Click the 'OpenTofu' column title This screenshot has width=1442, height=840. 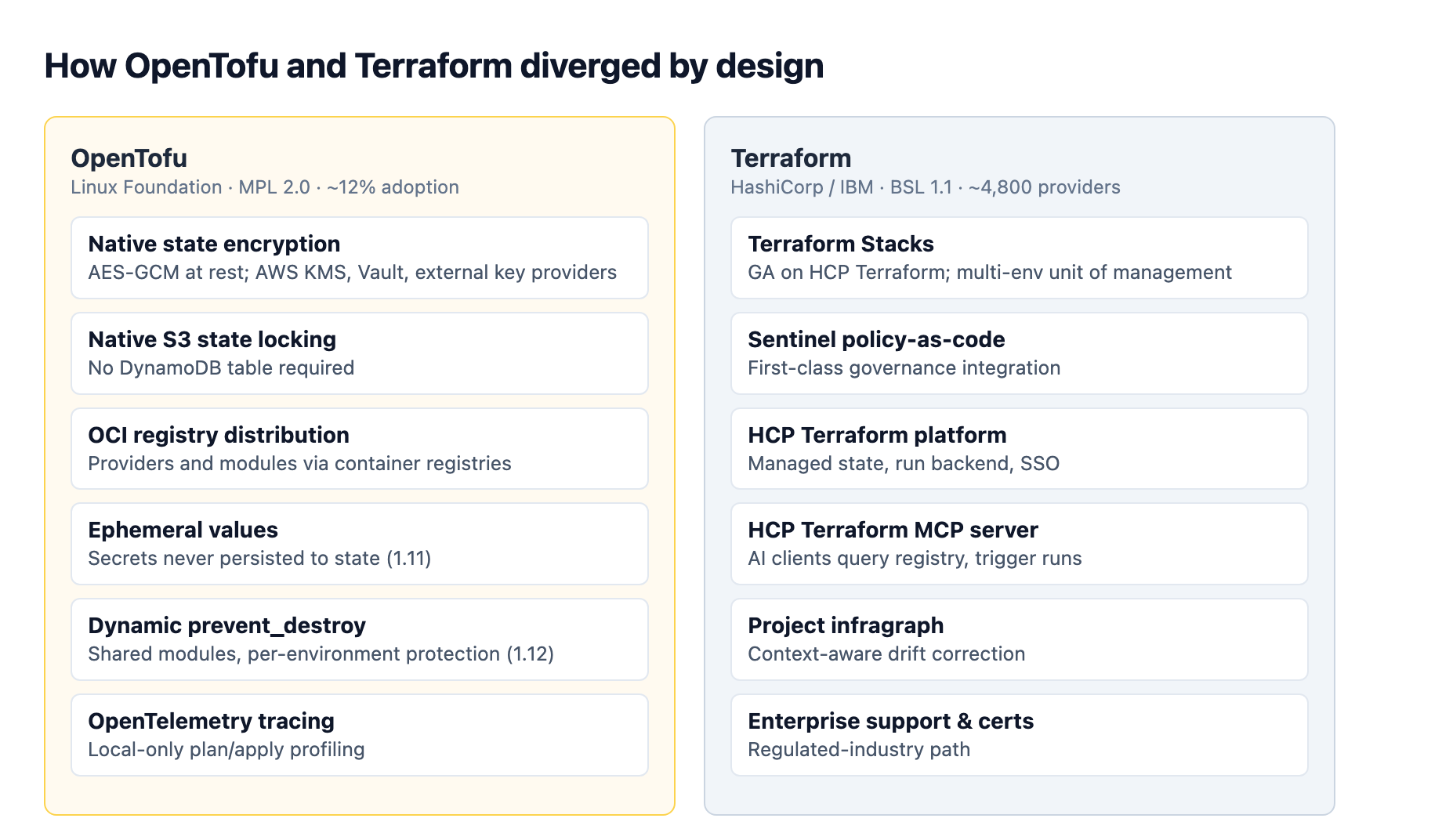129,158
